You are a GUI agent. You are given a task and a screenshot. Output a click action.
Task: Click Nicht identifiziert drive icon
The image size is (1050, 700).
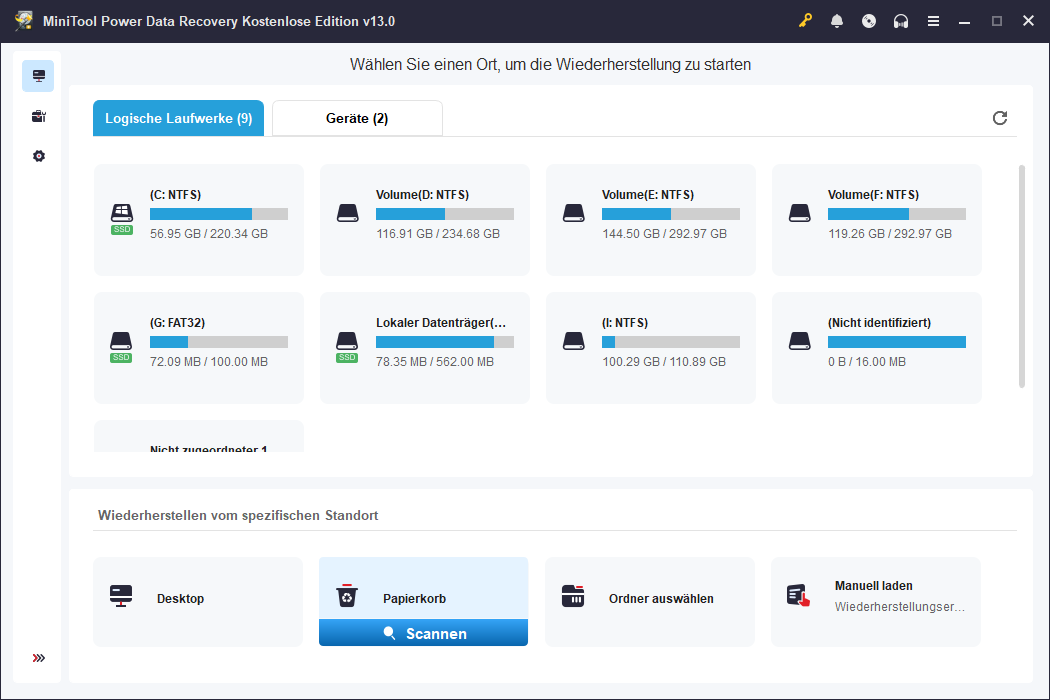click(800, 341)
